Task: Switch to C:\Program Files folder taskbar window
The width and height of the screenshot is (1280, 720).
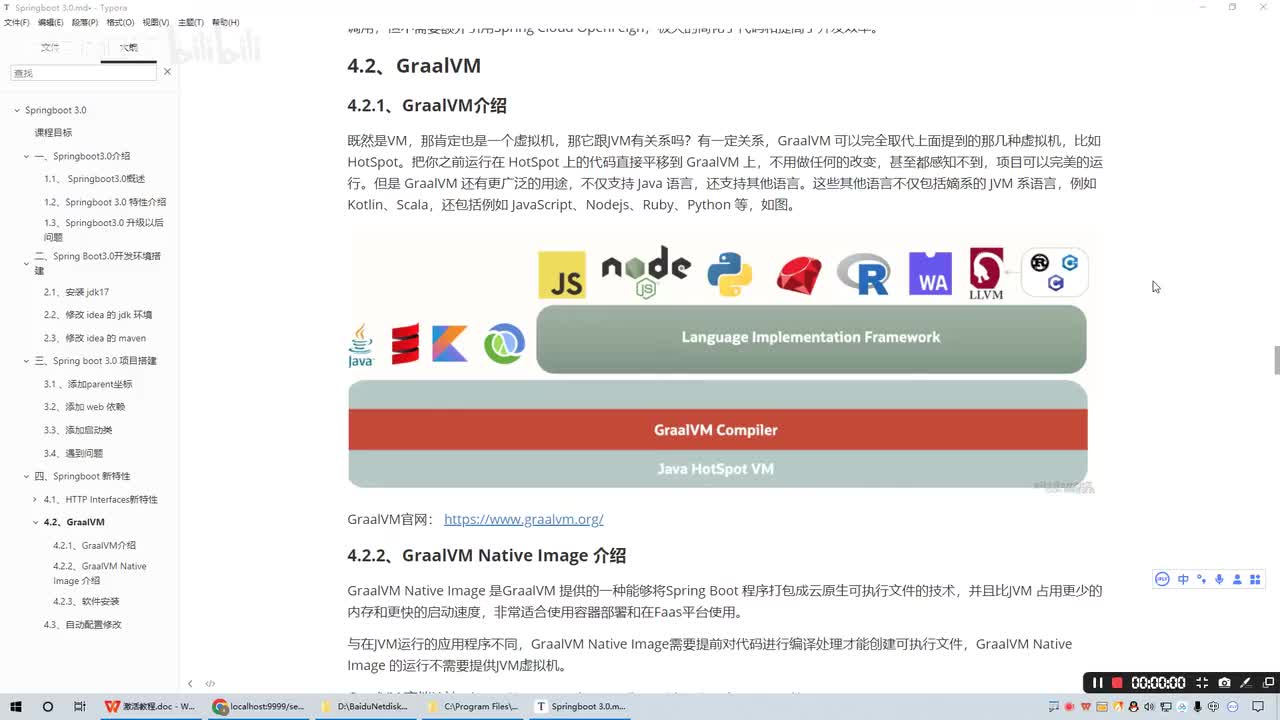Action: click(x=473, y=706)
